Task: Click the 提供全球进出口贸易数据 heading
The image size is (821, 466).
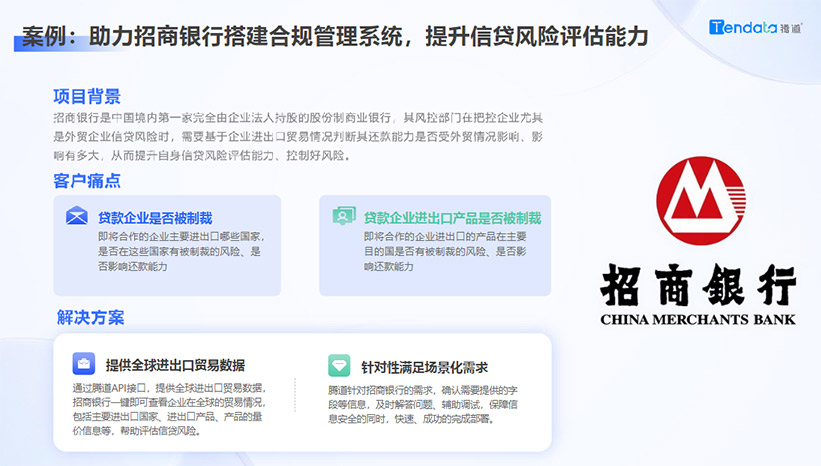Action: 175,365
